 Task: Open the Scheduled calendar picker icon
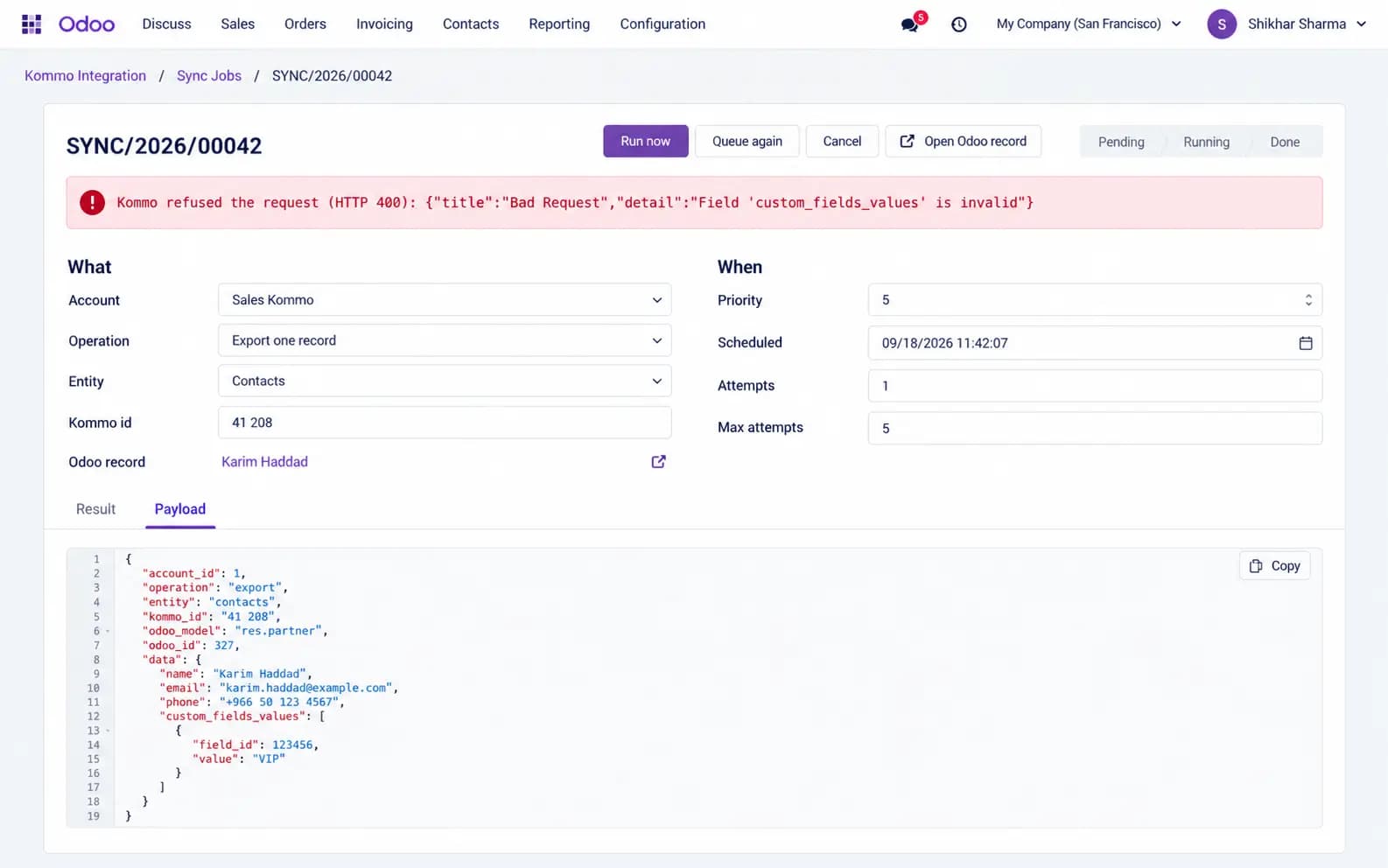coord(1306,343)
